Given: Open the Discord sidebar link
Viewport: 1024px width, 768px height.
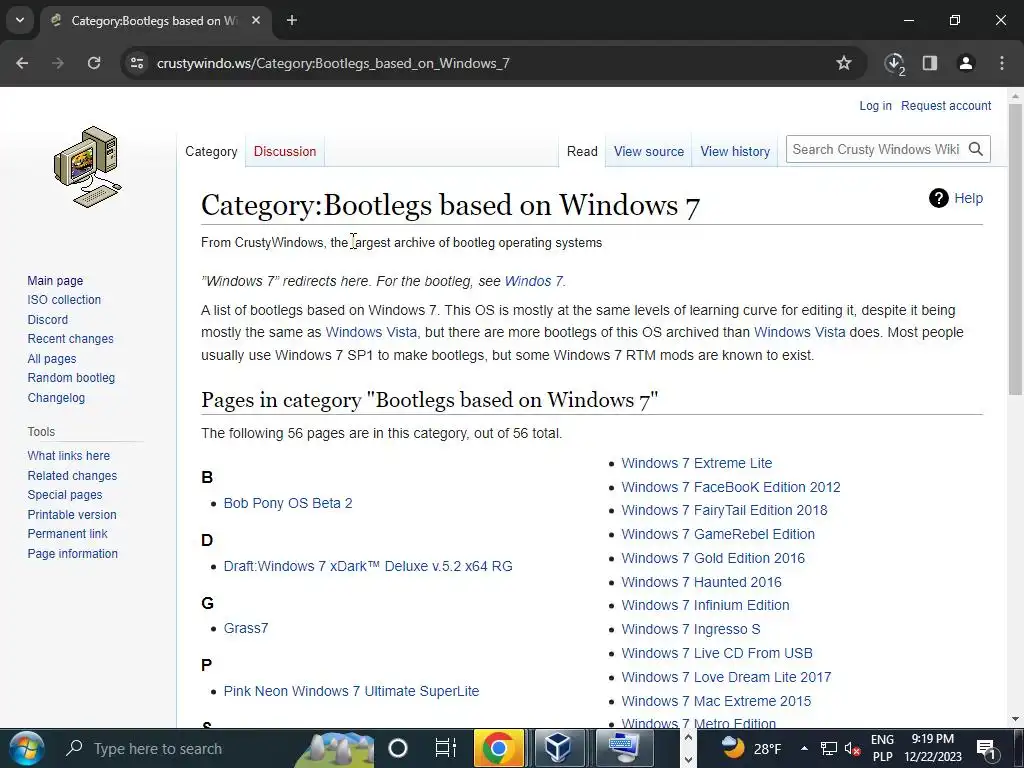Looking at the screenshot, I should pyautogui.click(x=48, y=319).
